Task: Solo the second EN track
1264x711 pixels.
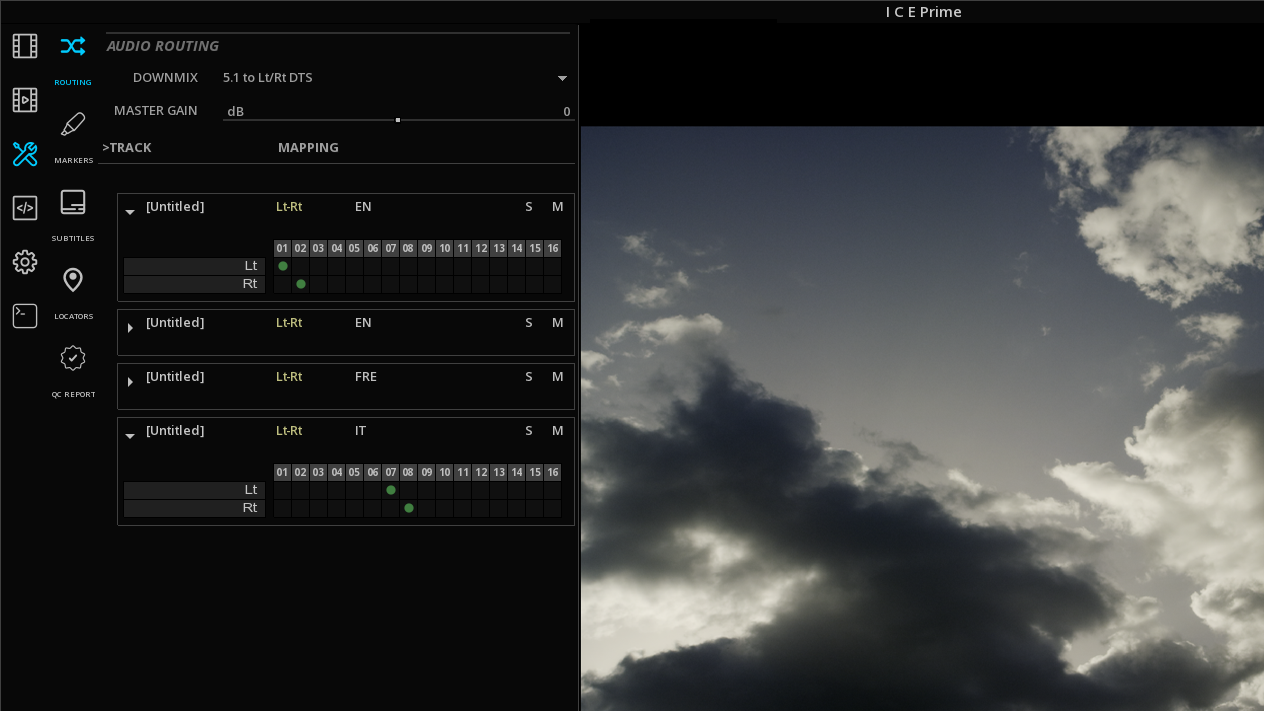Action: coord(529,323)
